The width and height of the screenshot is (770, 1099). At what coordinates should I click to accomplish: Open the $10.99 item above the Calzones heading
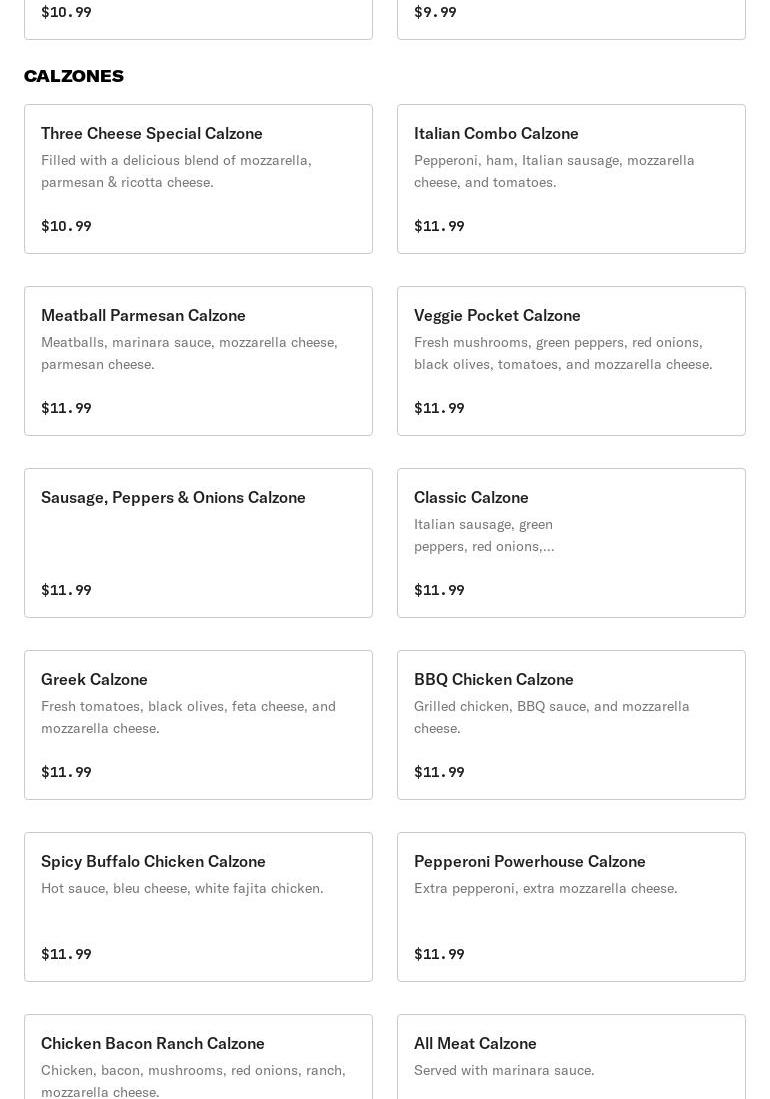198,18
